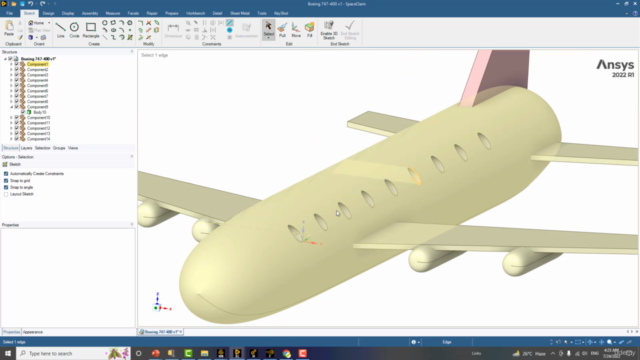Image resolution: width=640 pixels, height=360 pixels.
Task: Open File Explorer from the taskbar
Action: click(204, 353)
